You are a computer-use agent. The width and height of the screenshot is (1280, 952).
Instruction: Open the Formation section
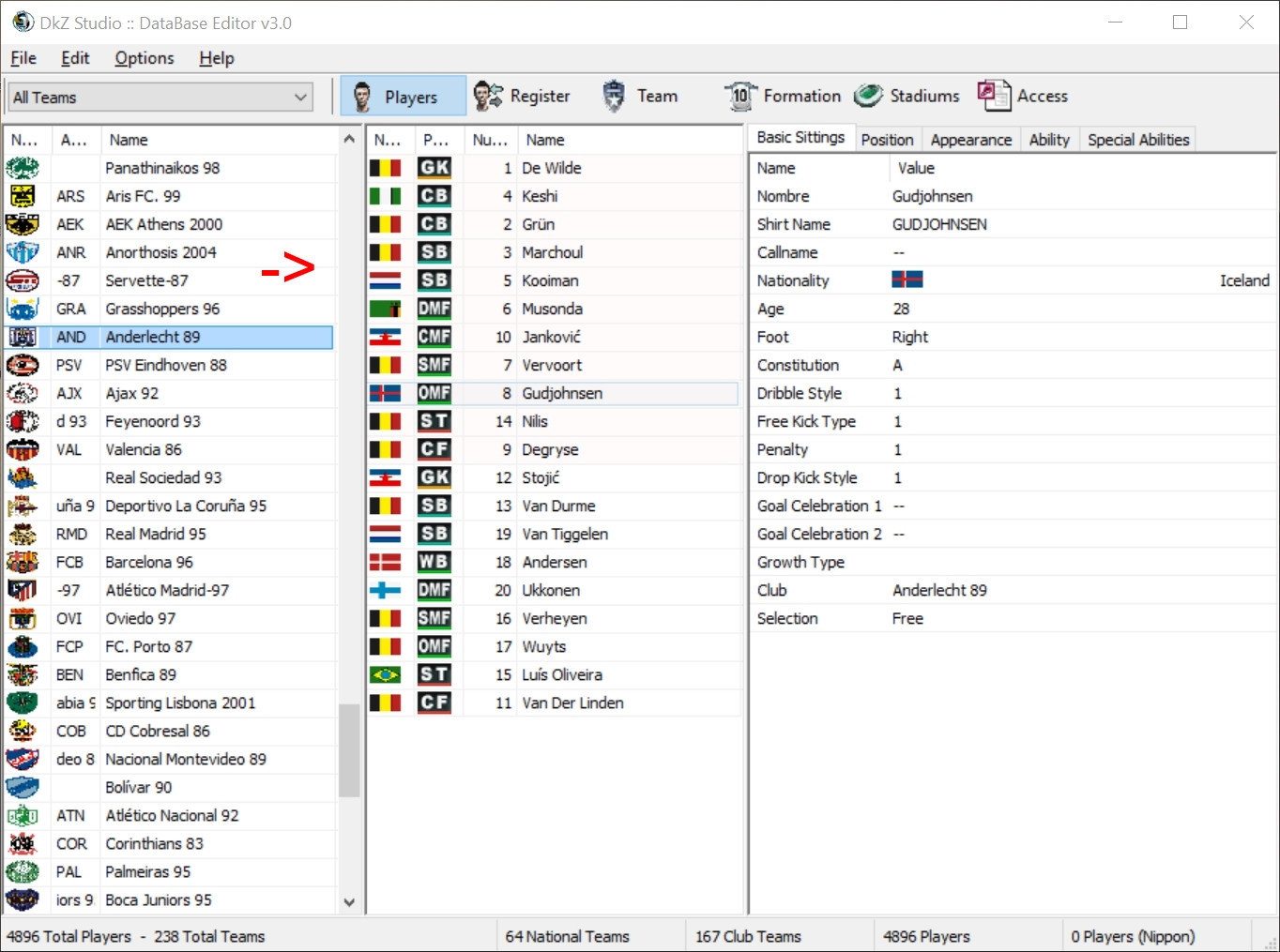coord(782,96)
